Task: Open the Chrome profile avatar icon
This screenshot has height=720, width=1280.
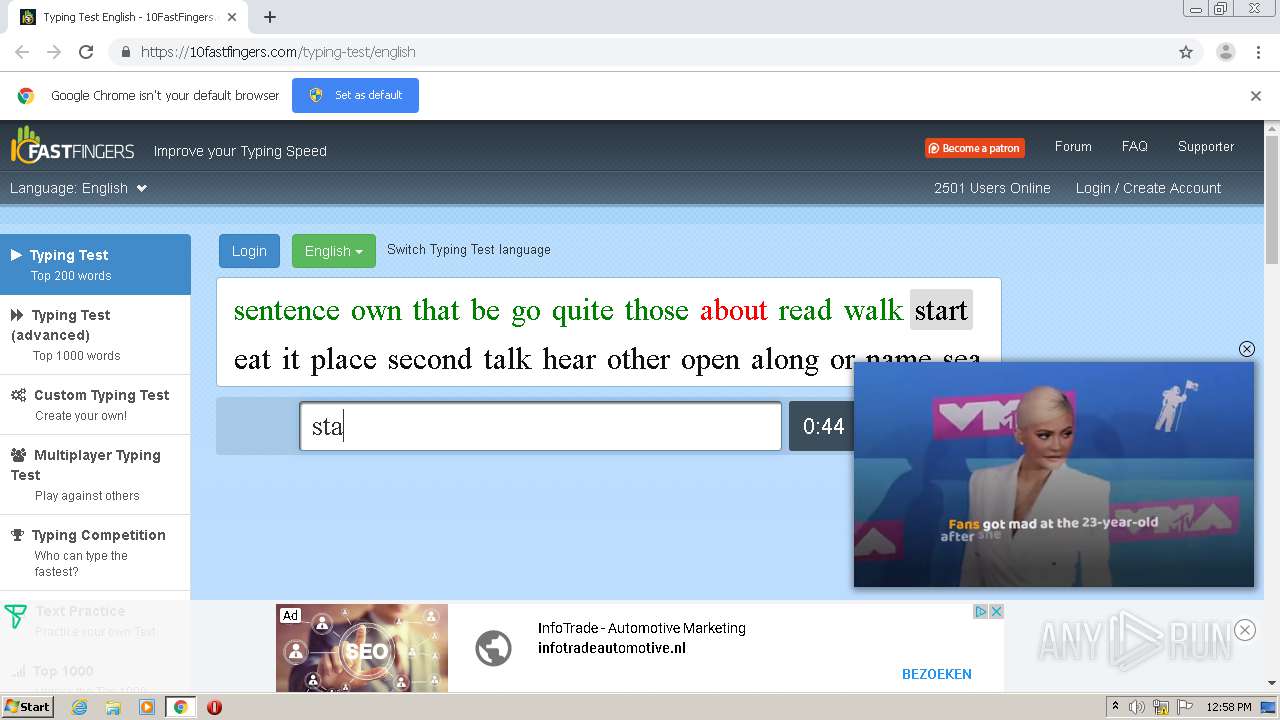Action: tap(1225, 52)
